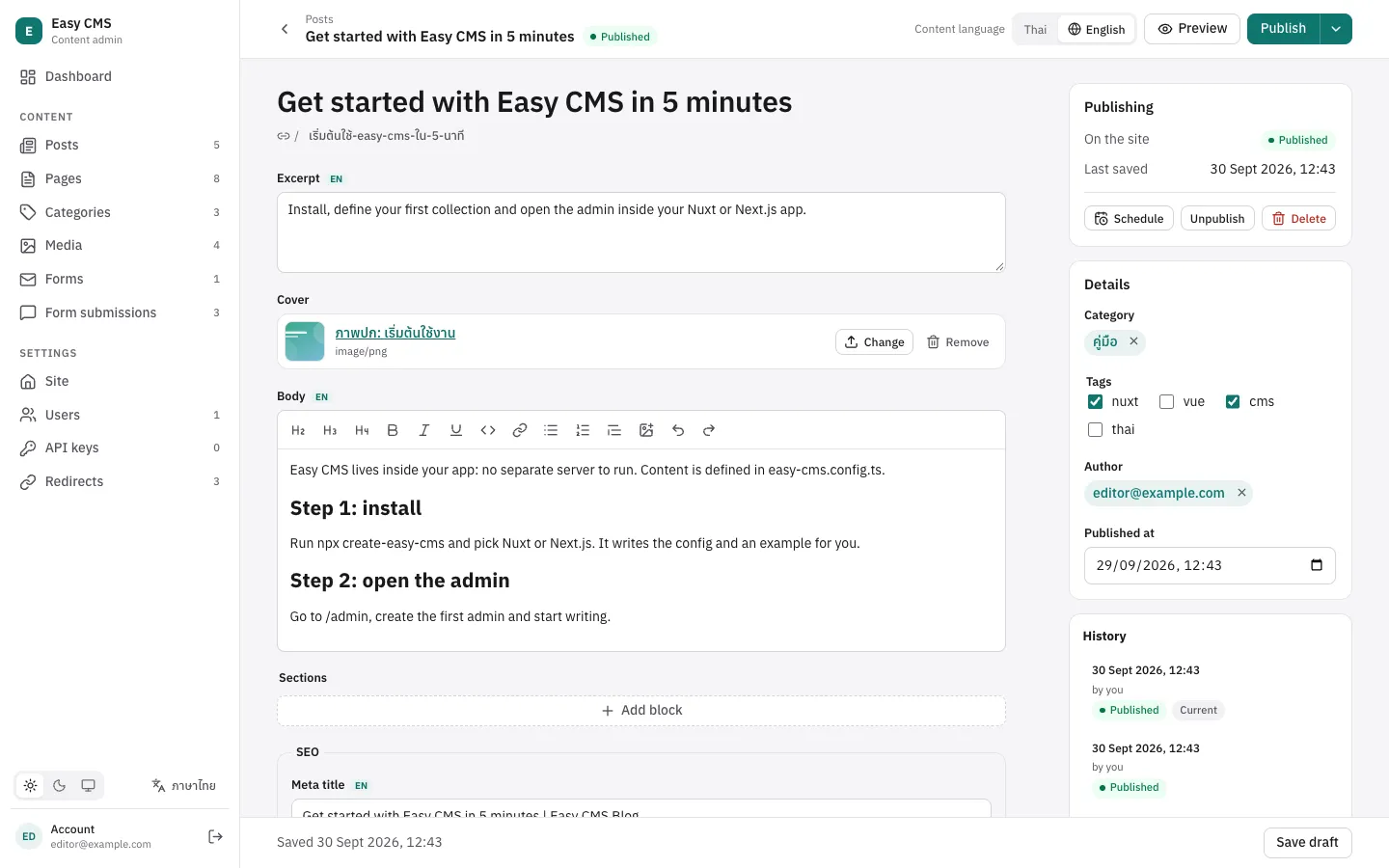Open the Publish options dropdown arrow

click(x=1336, y=29)
